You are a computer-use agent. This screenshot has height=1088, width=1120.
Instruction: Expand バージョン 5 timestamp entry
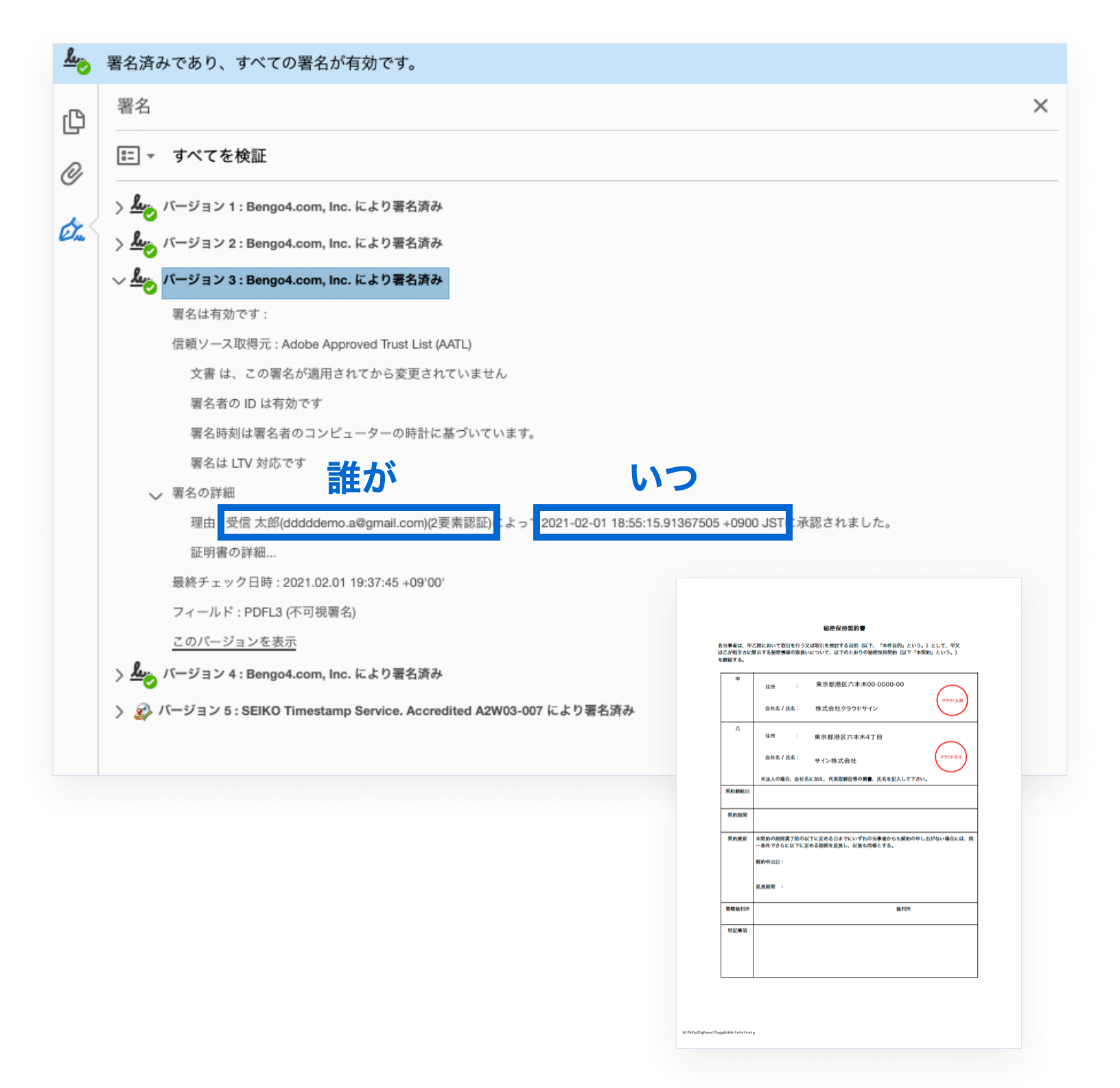(119, 711)
